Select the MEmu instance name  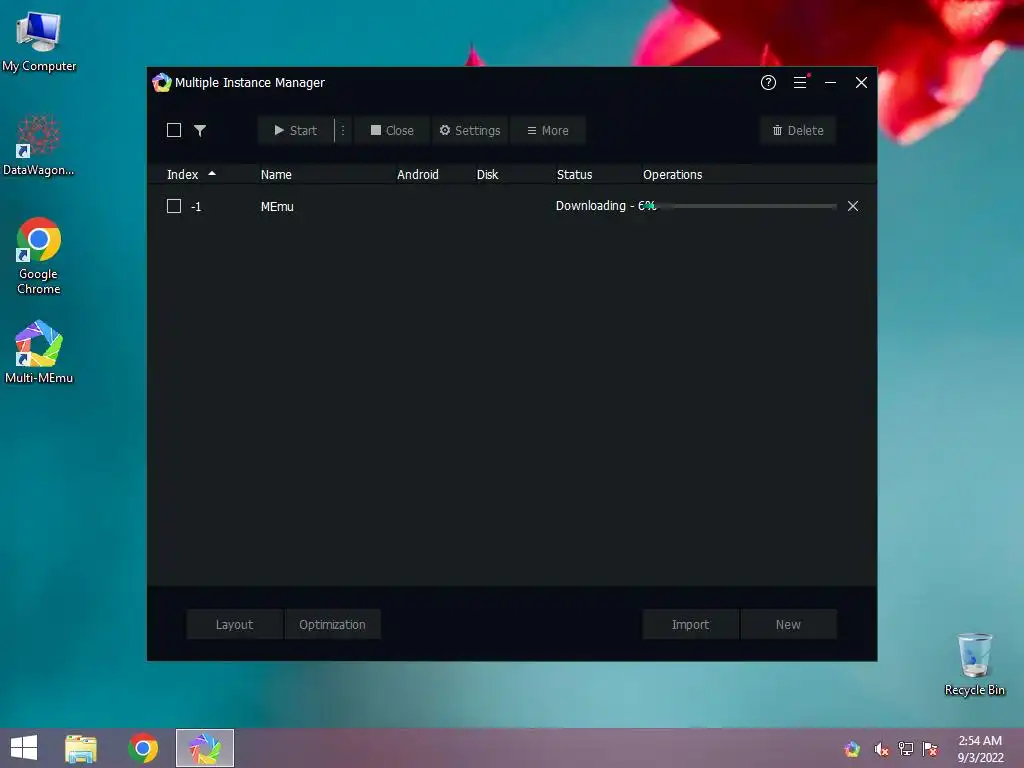coord(277,206)
